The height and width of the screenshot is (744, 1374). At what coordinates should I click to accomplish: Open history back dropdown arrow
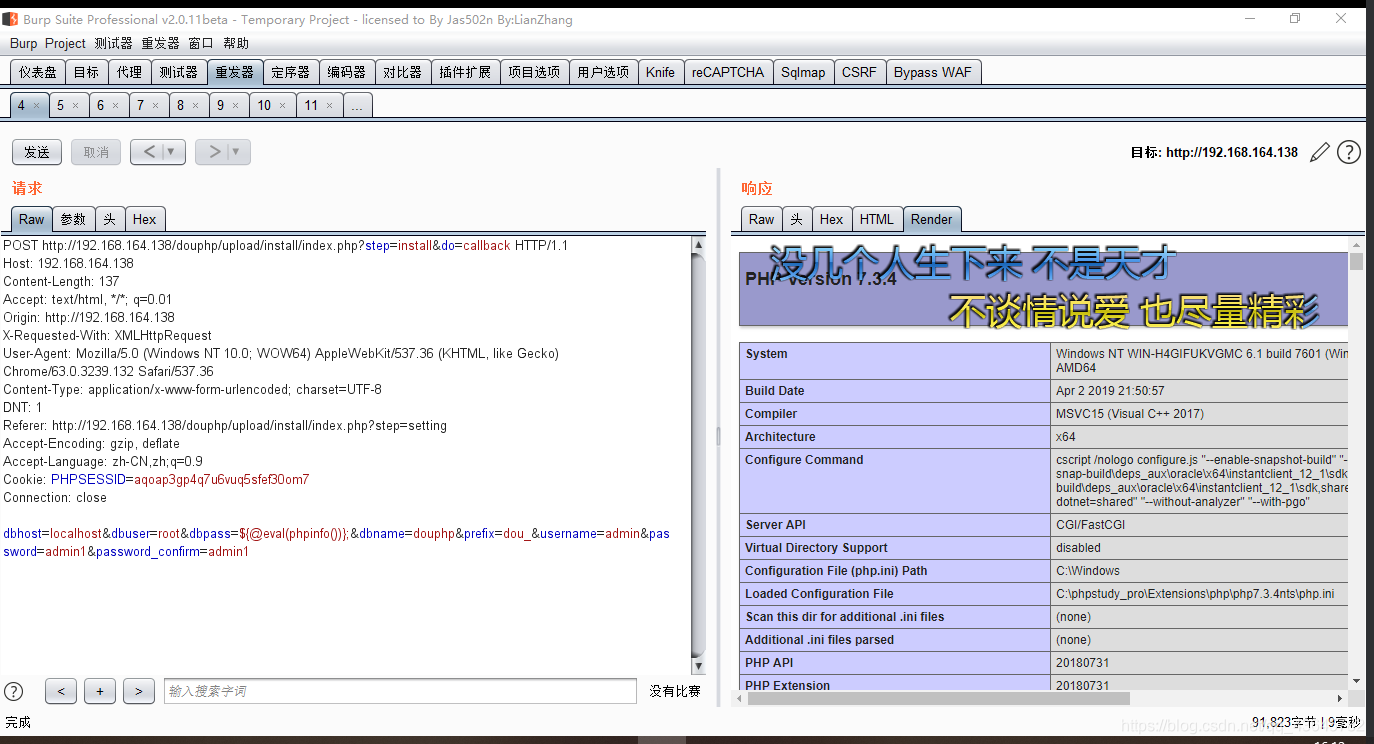(171, 152)
